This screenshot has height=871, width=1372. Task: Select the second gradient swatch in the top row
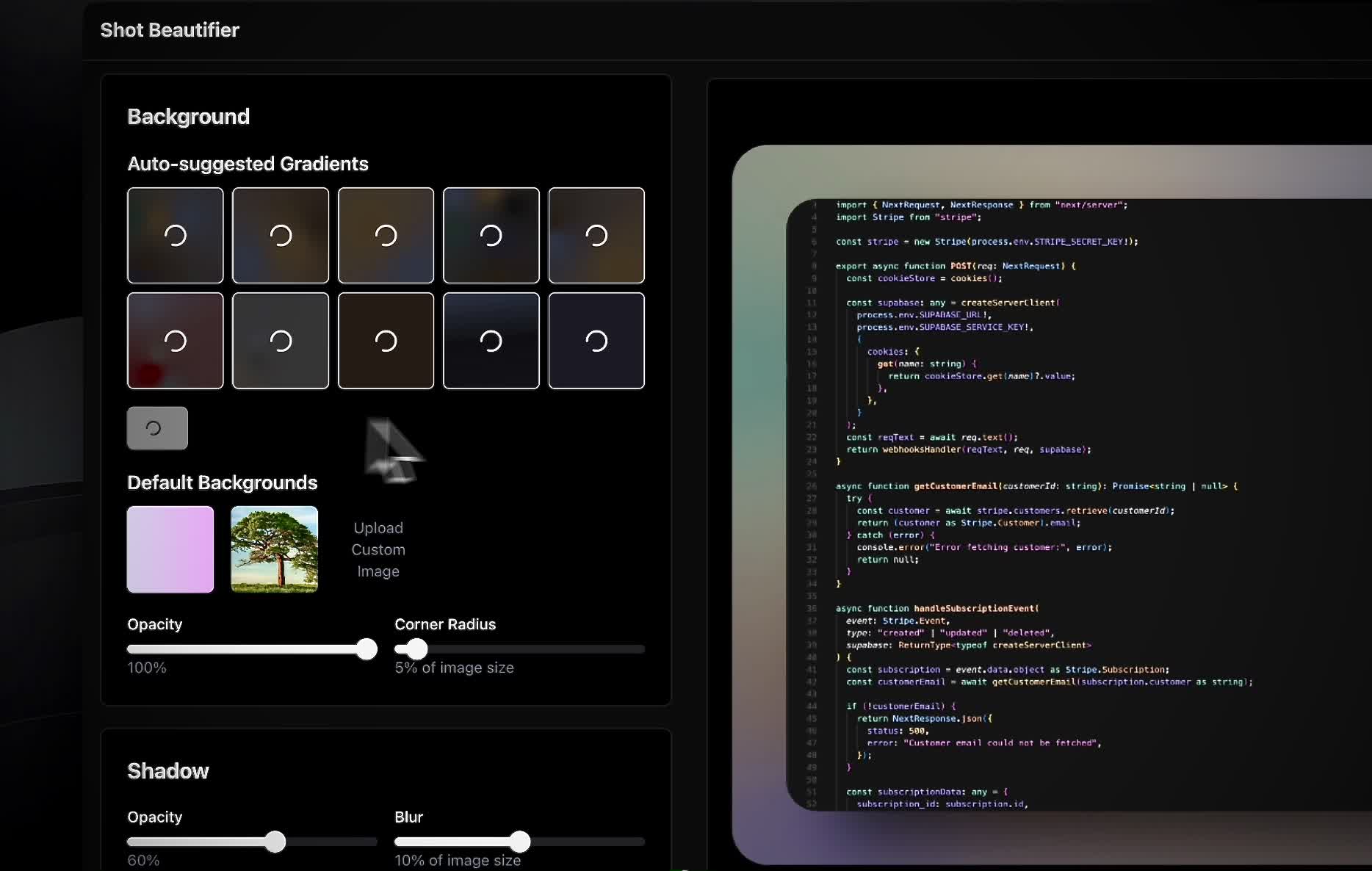[280, 235]
